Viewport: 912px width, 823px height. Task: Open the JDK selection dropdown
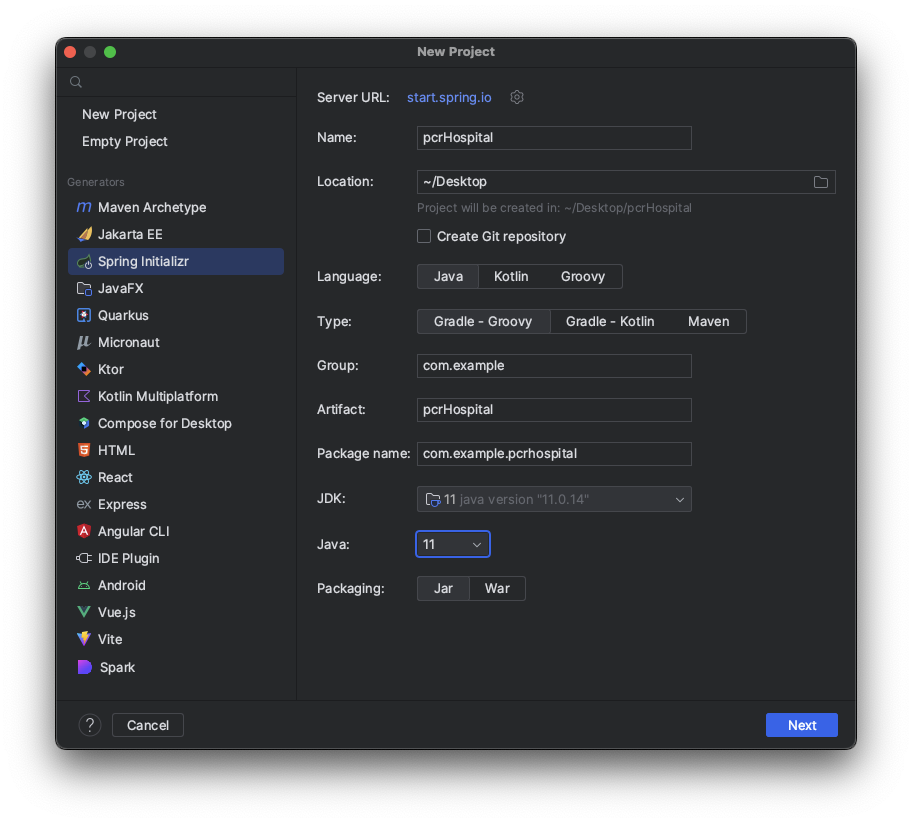(x=554, y=499)
